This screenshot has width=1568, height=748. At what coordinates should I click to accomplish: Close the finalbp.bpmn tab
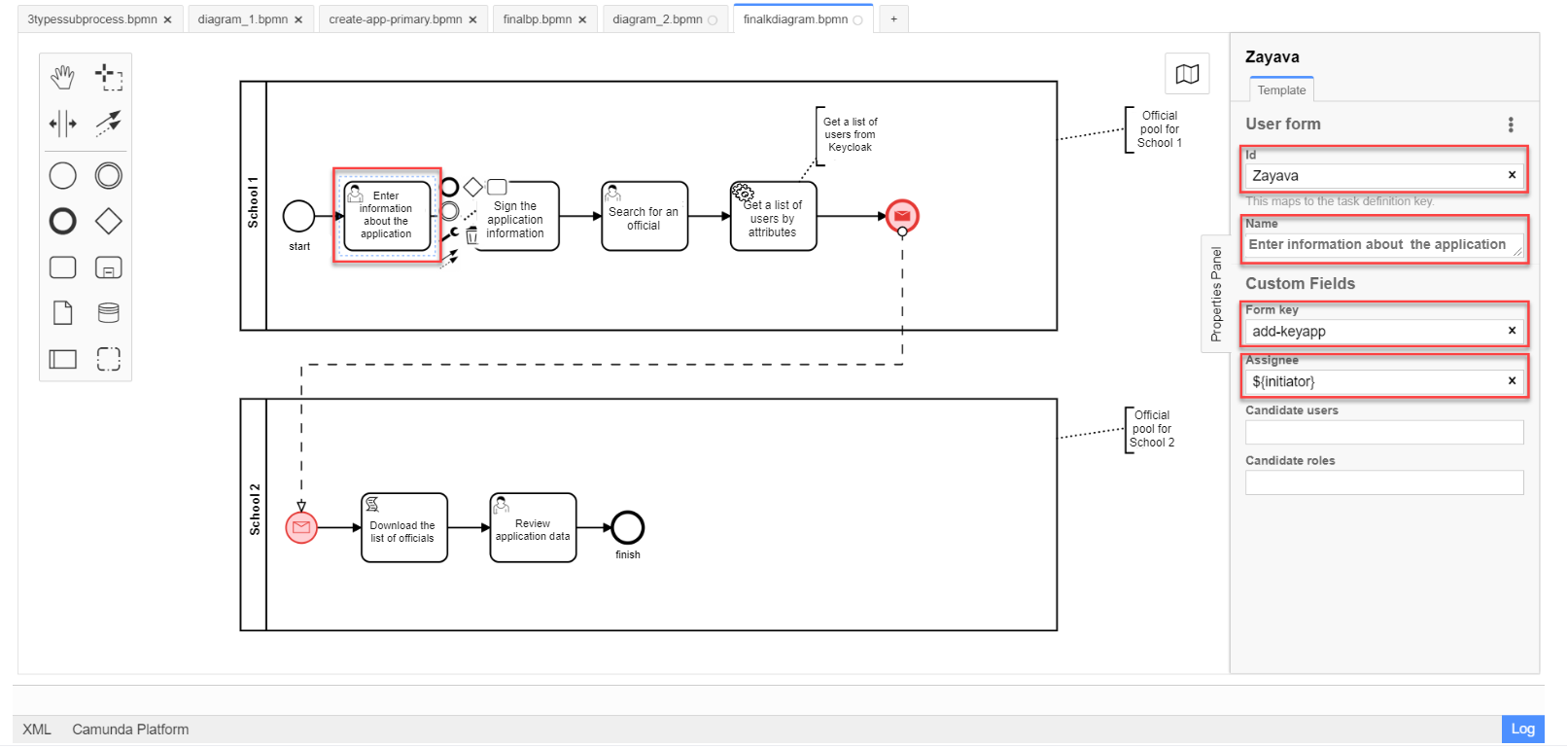point(582,19)
